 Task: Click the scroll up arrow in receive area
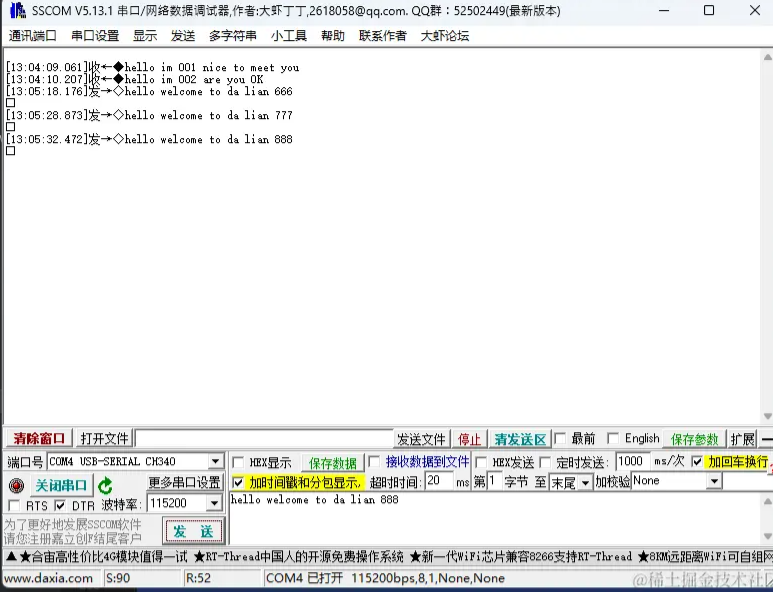pos(766,59)
